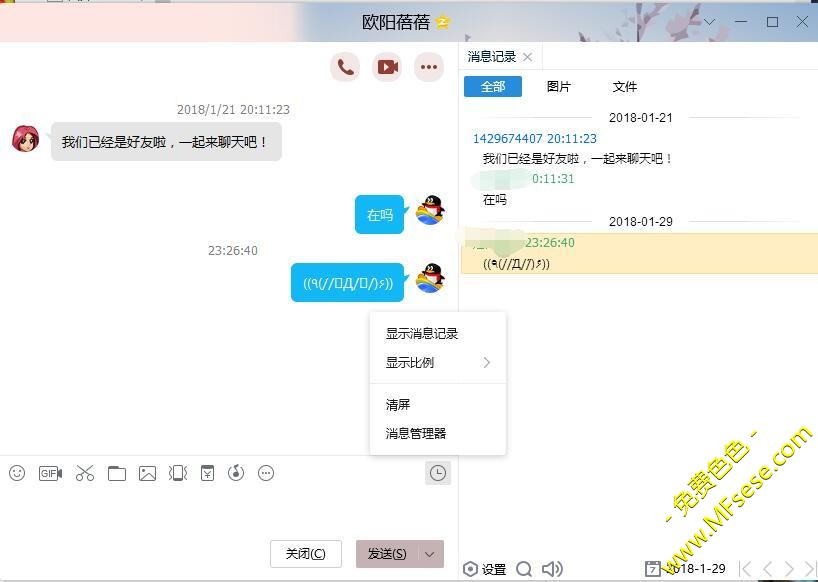Toggle the message history clock button

(x=437, y=473)
